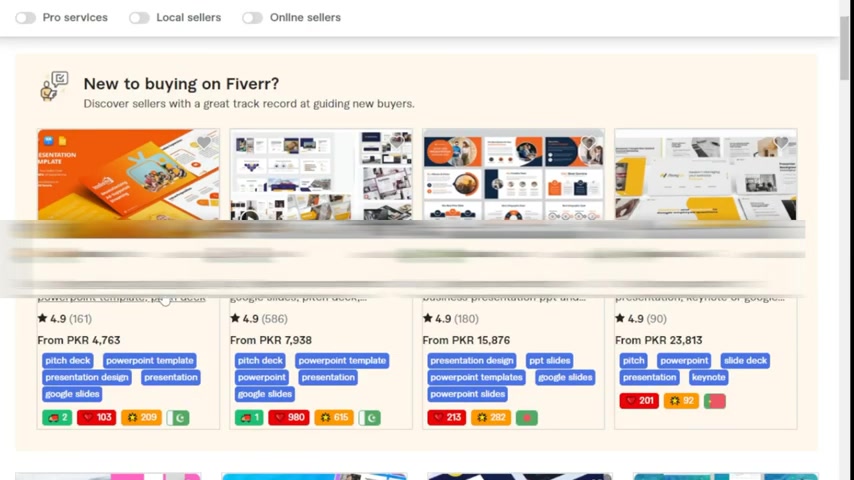Viewport: 854px width, 480px height.
Task: Favorite the orange presentation template gig
Action: (204, 142)
